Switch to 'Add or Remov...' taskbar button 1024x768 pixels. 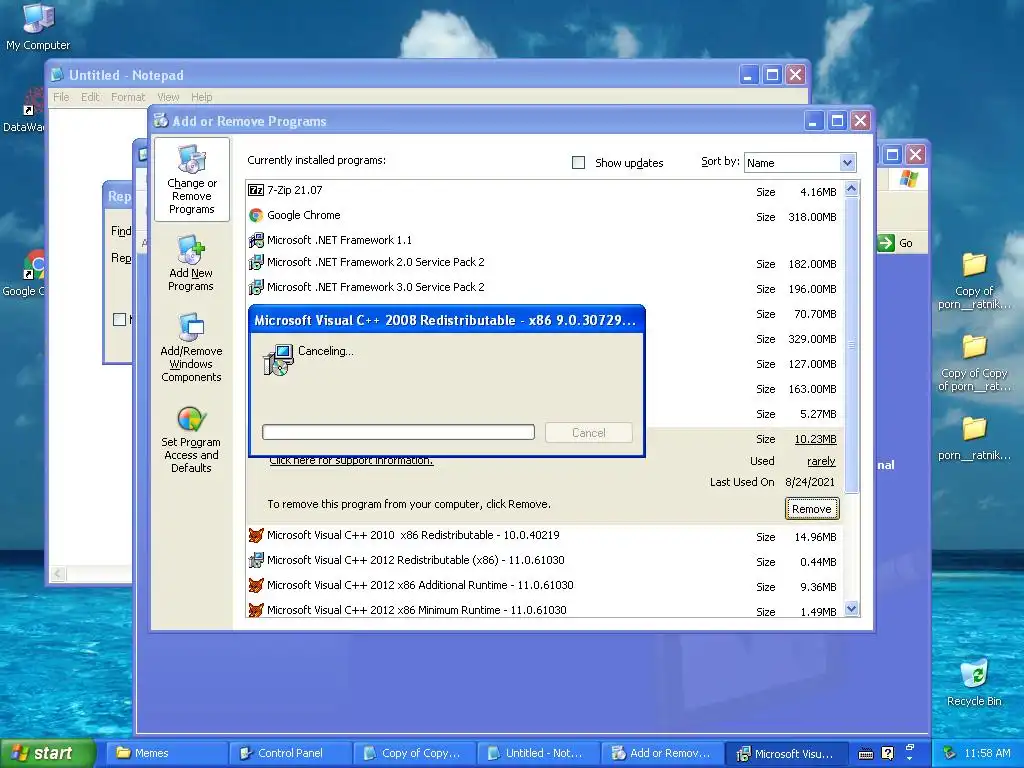coord(662,753)
